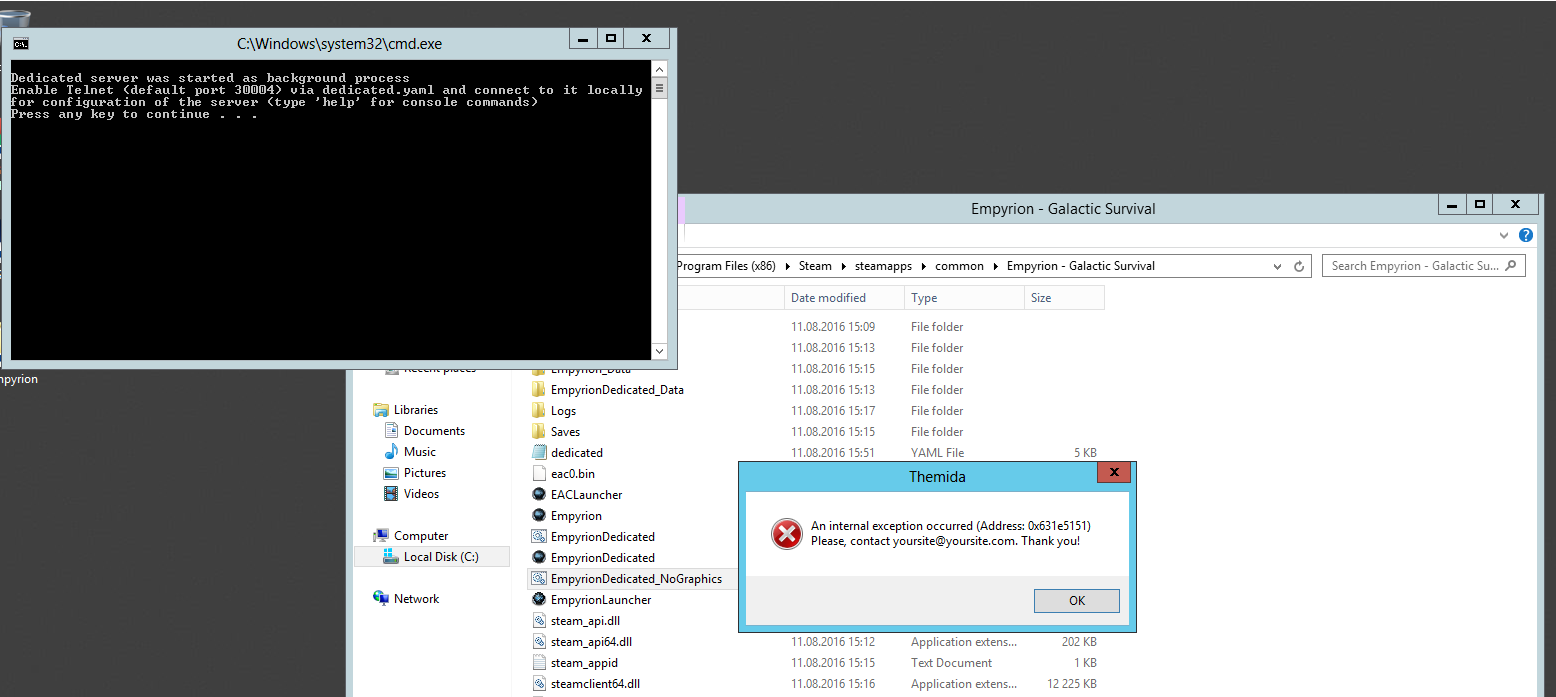Go to the Steam folder in the breadcrumb
The image size is (1556, 697).
pyautogui.click(x=815, y=266)
